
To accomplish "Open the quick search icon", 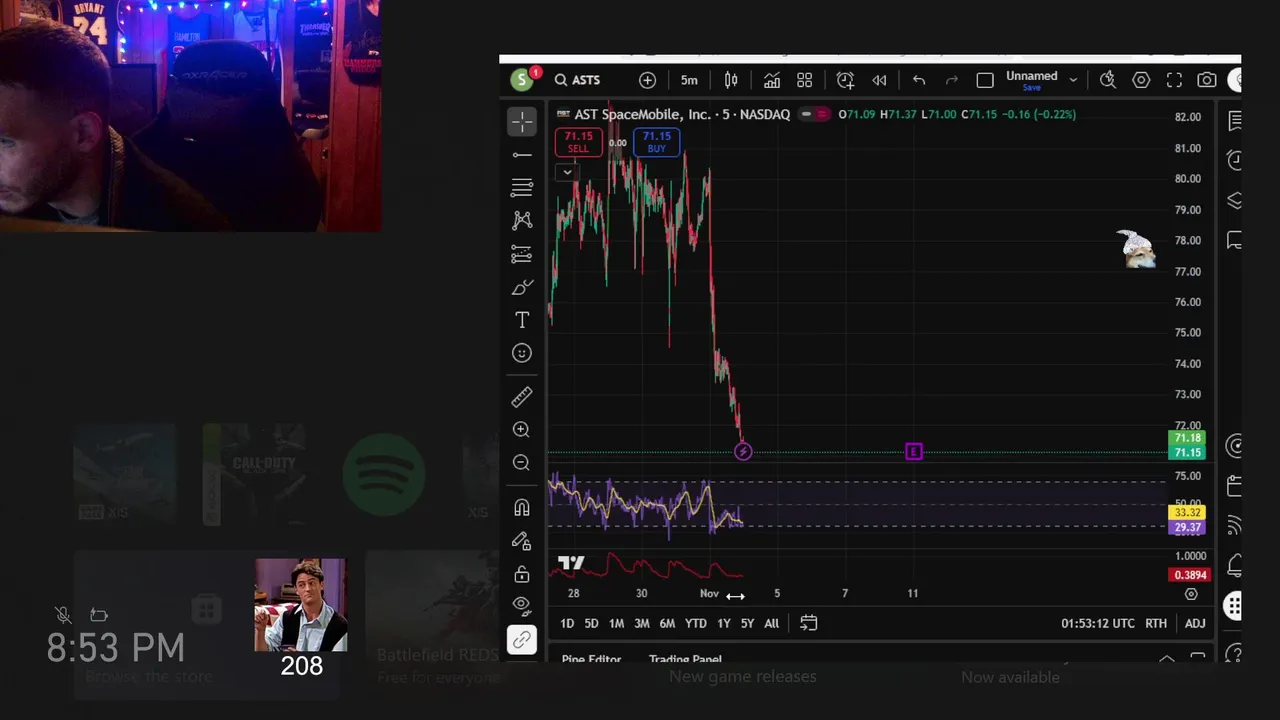I will point(1108,80).
